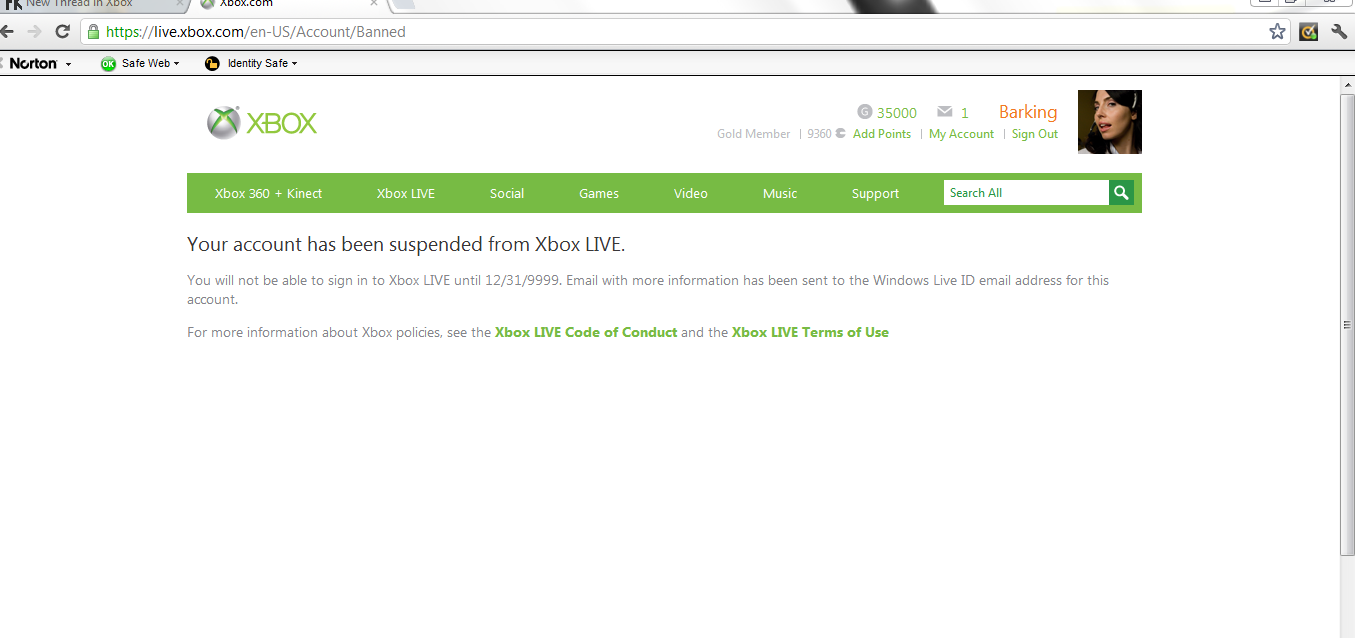Click the Norton extension icon beside the star
1355x638 pixels.
click(x=1308, y=31)
